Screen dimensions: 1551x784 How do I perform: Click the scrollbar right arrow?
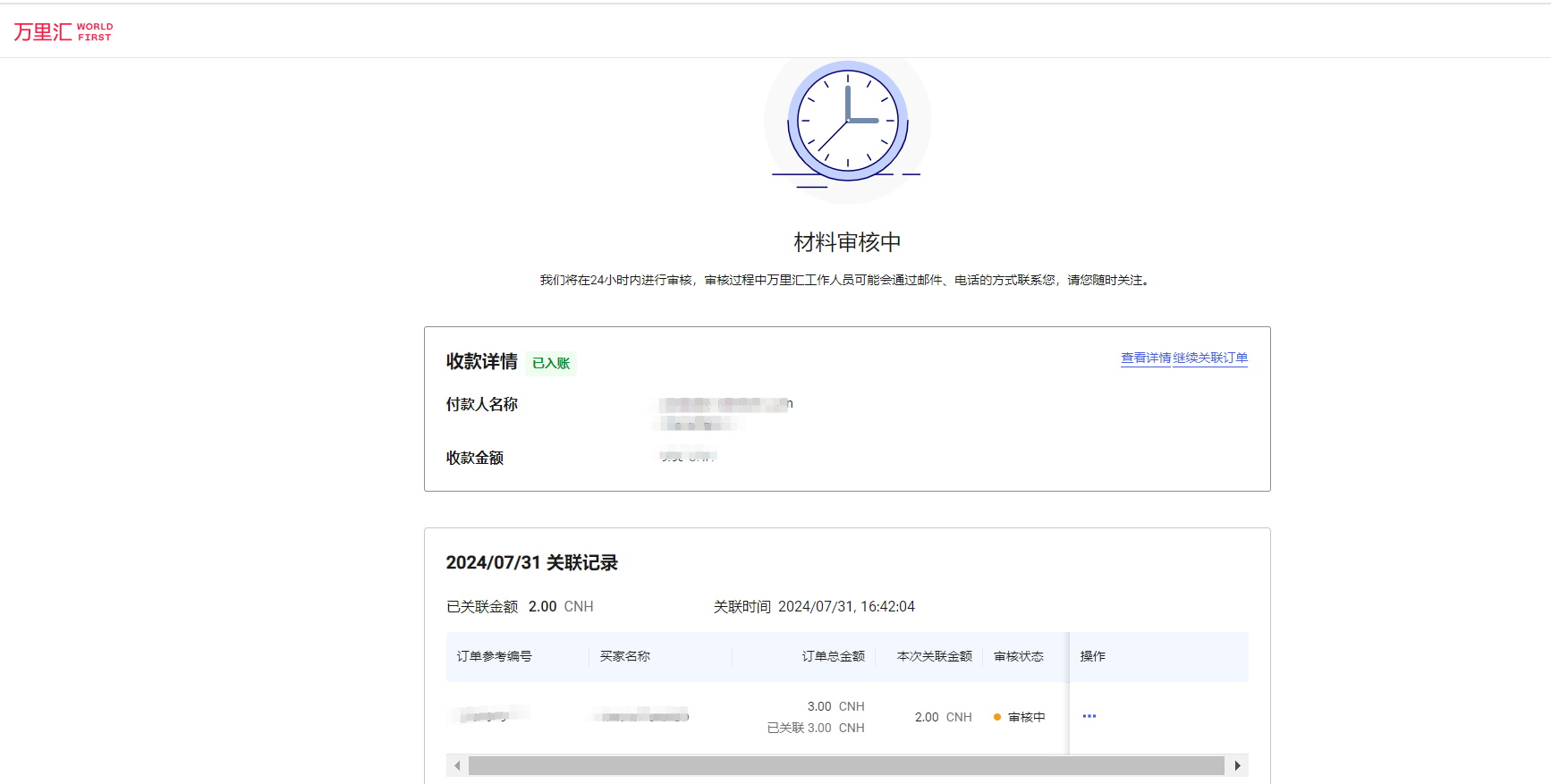click(1237, 765)
